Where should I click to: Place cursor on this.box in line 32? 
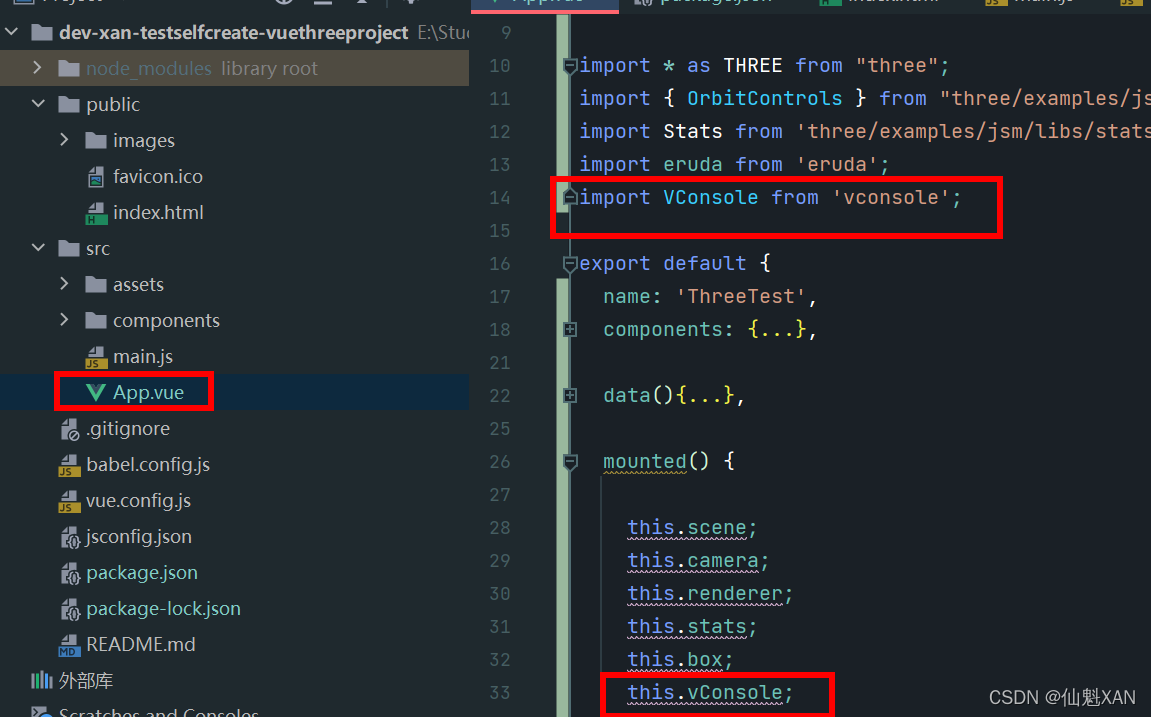675,660
